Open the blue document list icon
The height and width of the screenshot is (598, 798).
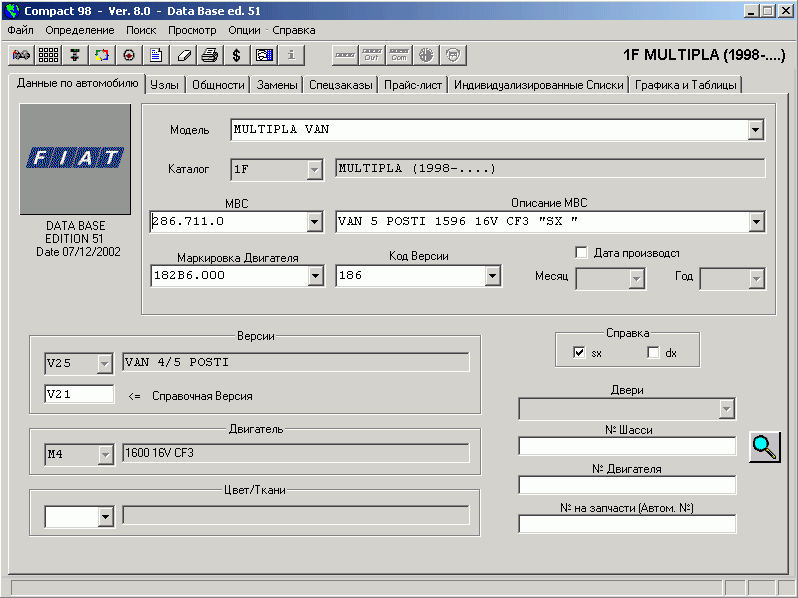tap(156, 55)
